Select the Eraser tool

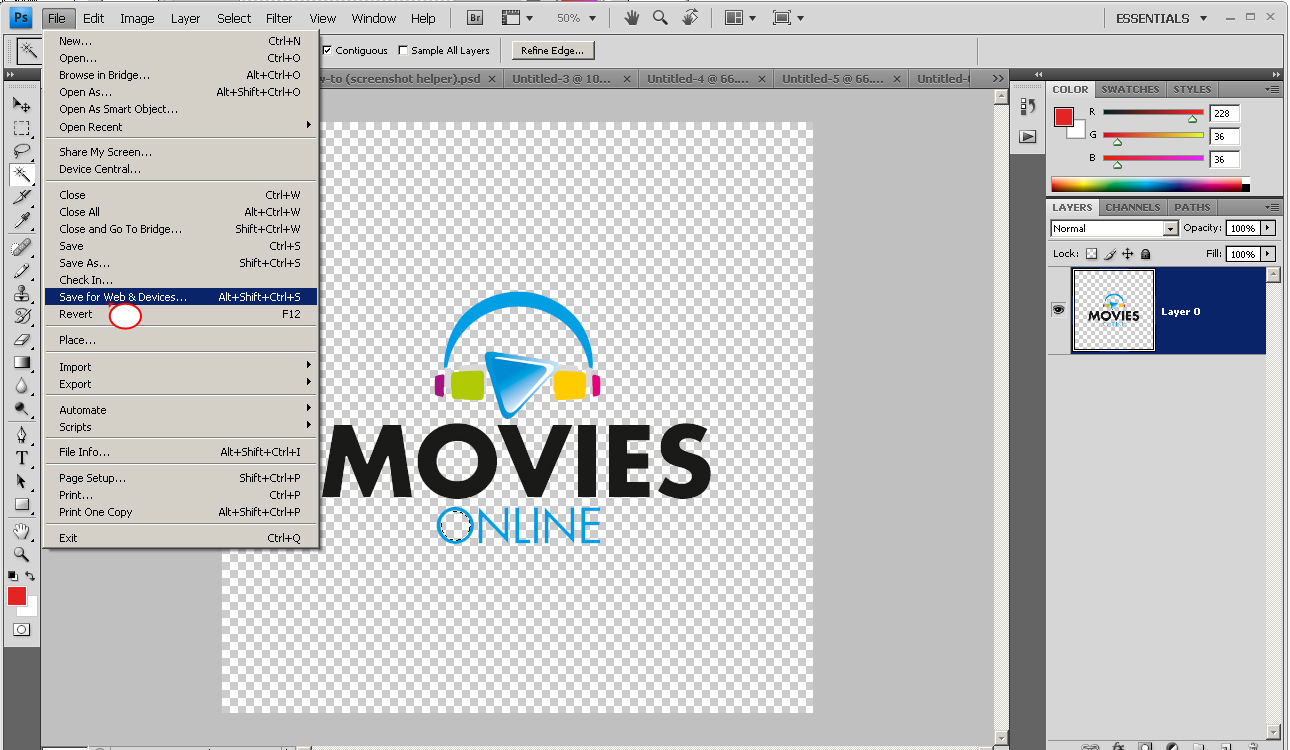pos(22,340)
